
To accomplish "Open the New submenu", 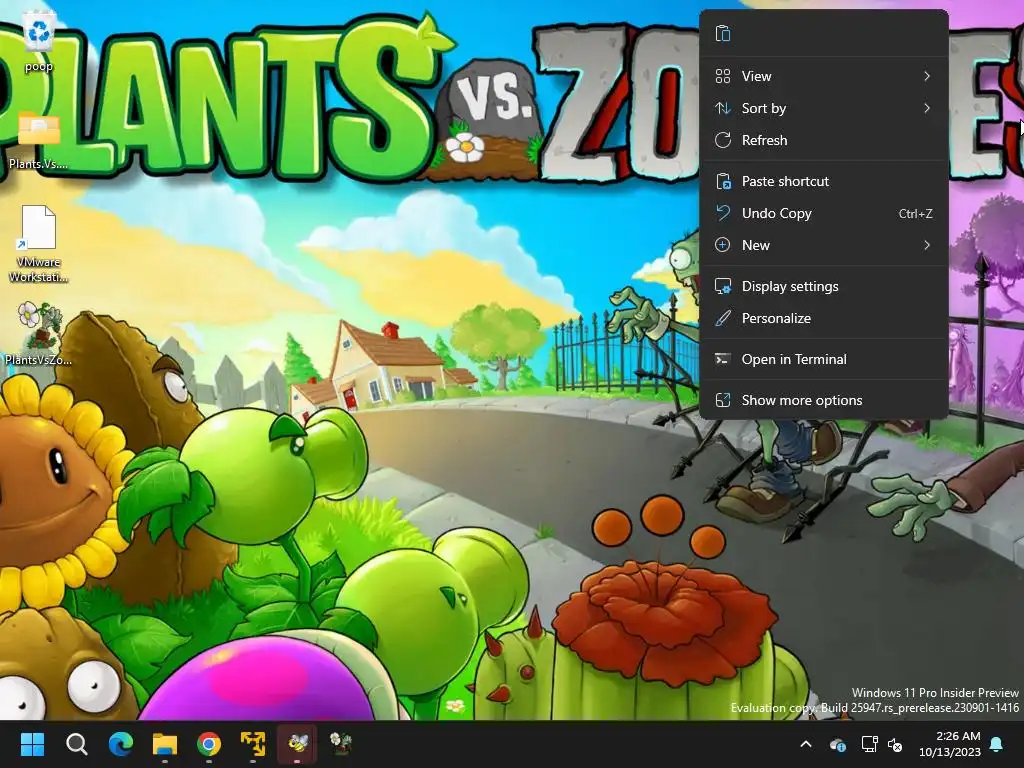I will point(824,246).
